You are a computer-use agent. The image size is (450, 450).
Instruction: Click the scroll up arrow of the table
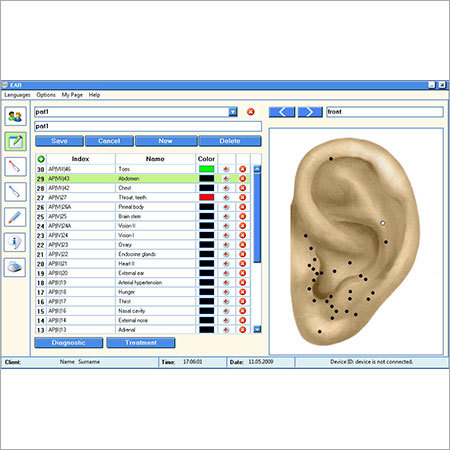[x=257, y=169]
